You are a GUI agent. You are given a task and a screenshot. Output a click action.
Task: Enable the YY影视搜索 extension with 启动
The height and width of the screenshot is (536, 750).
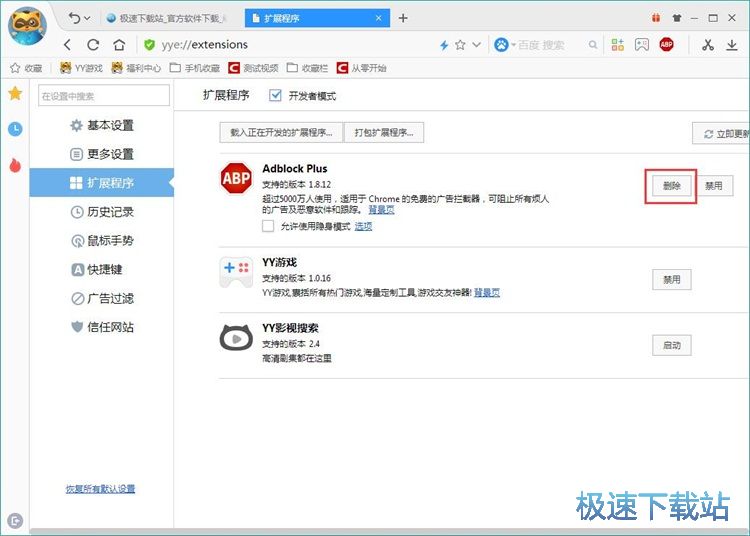(x=672, y=345)
